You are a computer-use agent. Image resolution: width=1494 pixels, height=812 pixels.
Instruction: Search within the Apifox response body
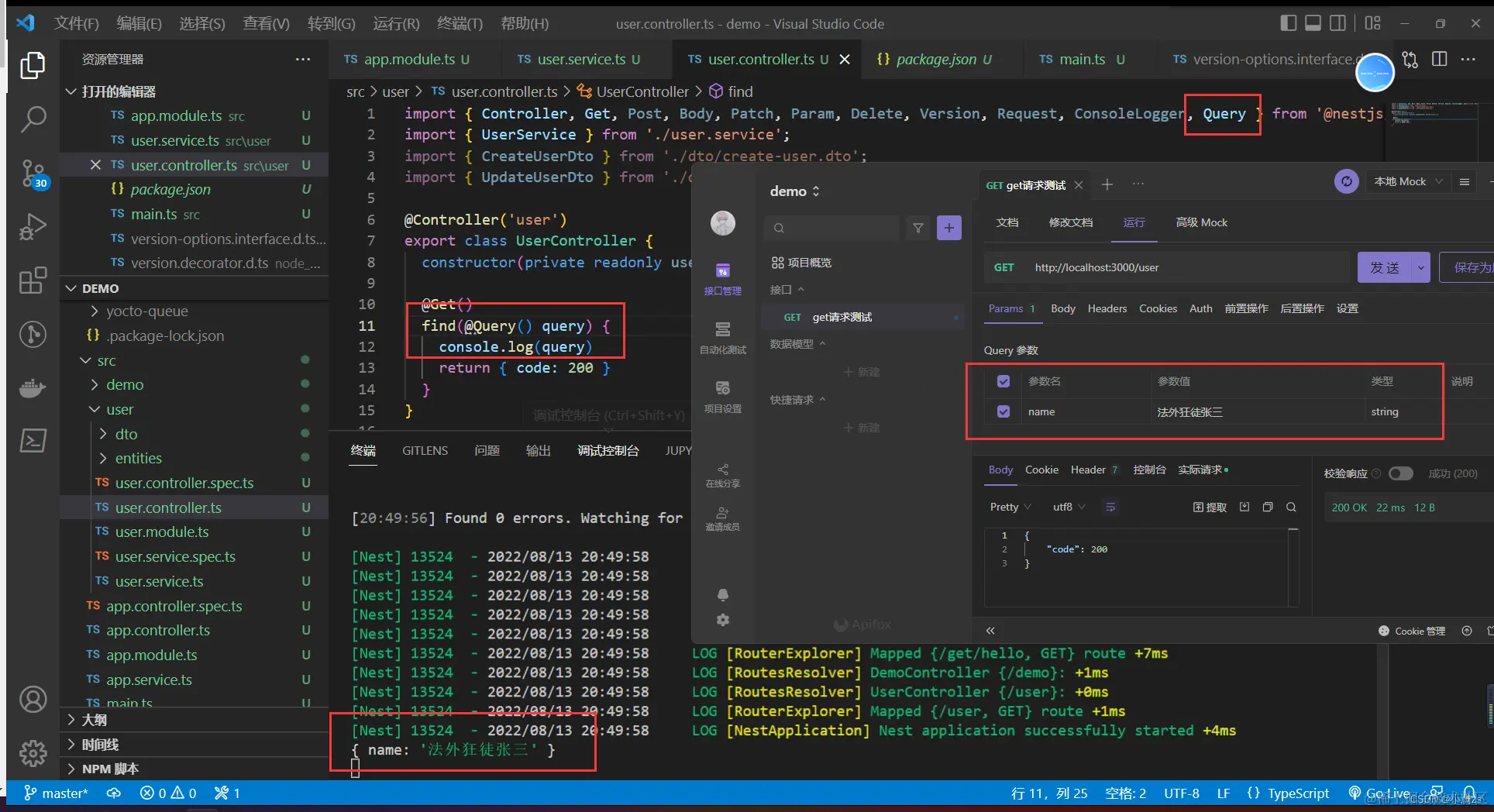pyautogui.click(x=1291, y=507)
